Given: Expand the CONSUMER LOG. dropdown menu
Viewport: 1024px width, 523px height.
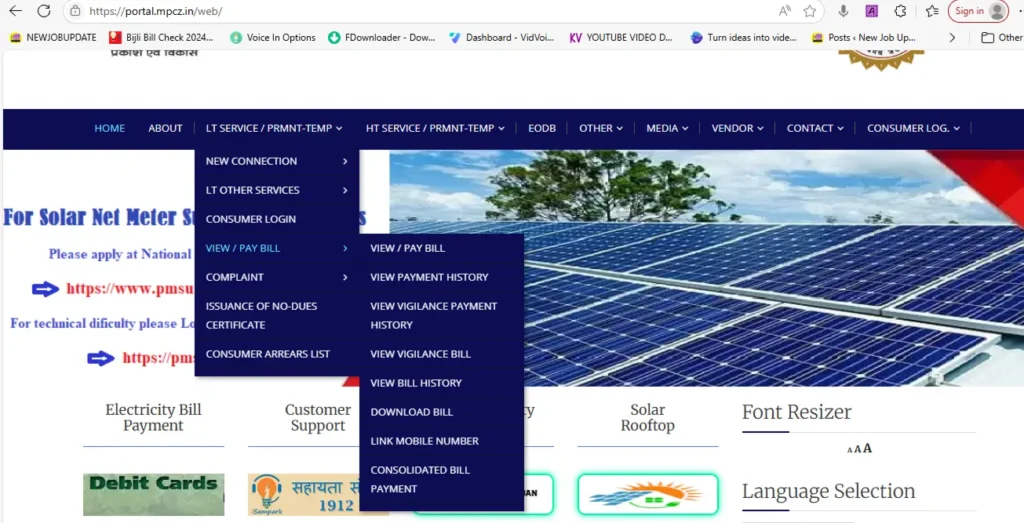Looking at the screenshot, I should coord(914,129).
